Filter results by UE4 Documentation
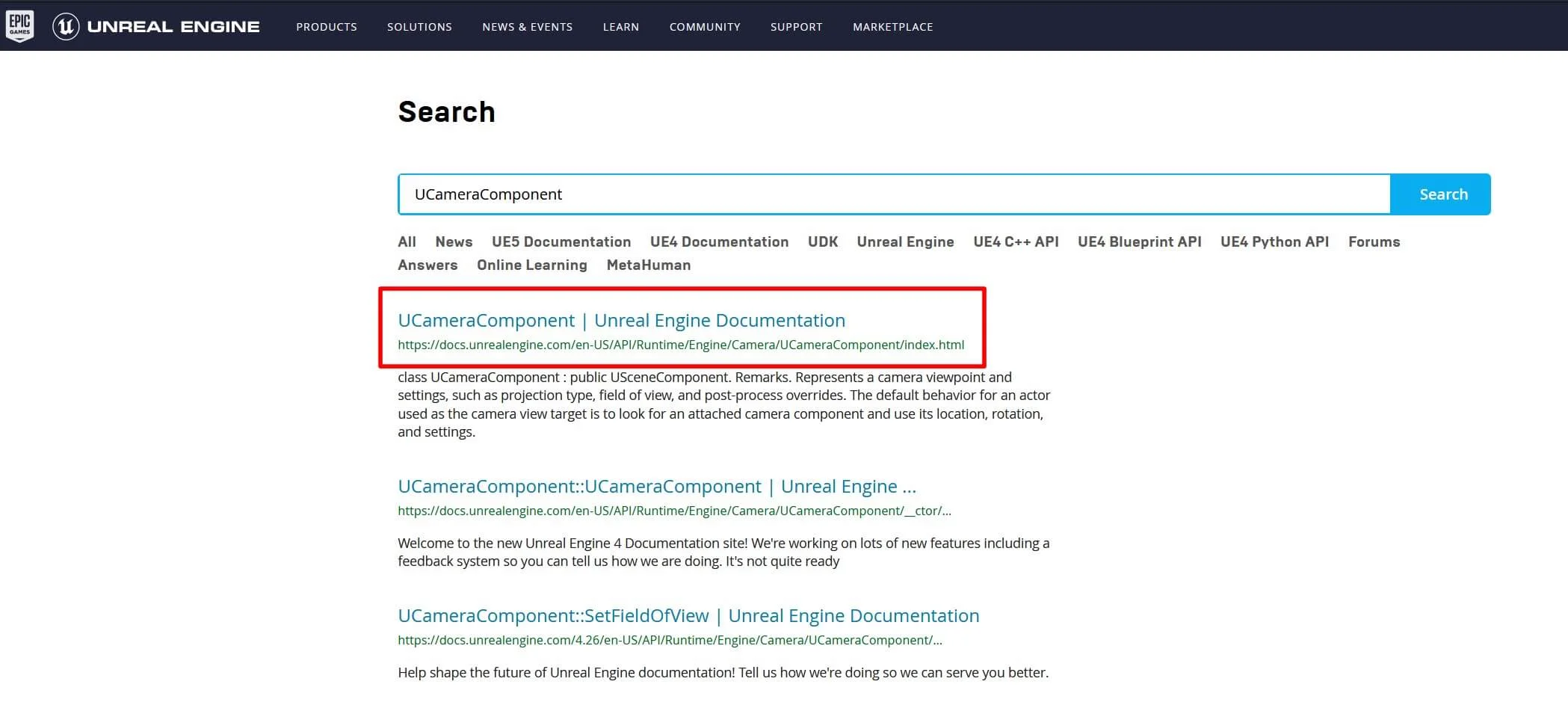1568x714 pixels. click(x=719, y=241)
